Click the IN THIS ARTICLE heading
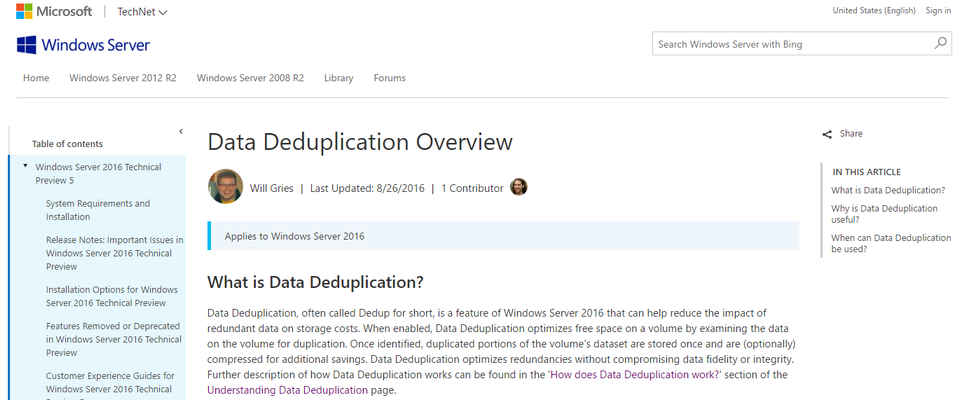This screenshot has width=974, height=400. 867,172
